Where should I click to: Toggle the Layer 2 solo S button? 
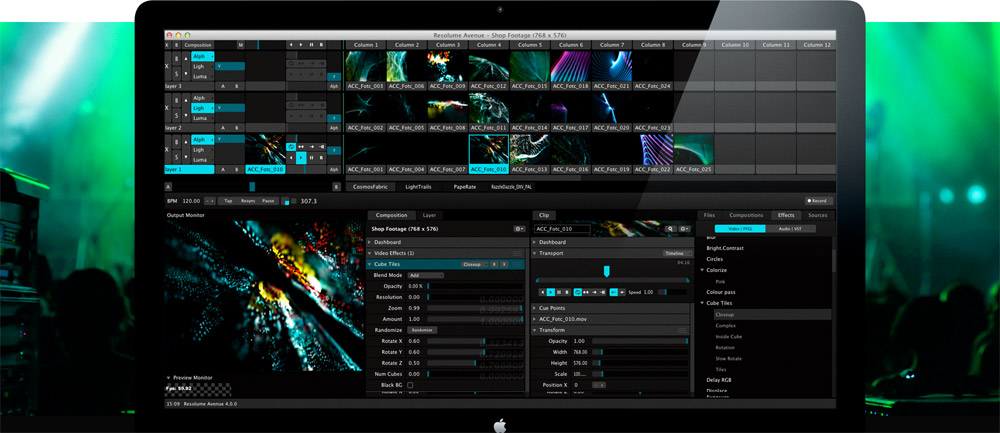(x=178, y=117)
